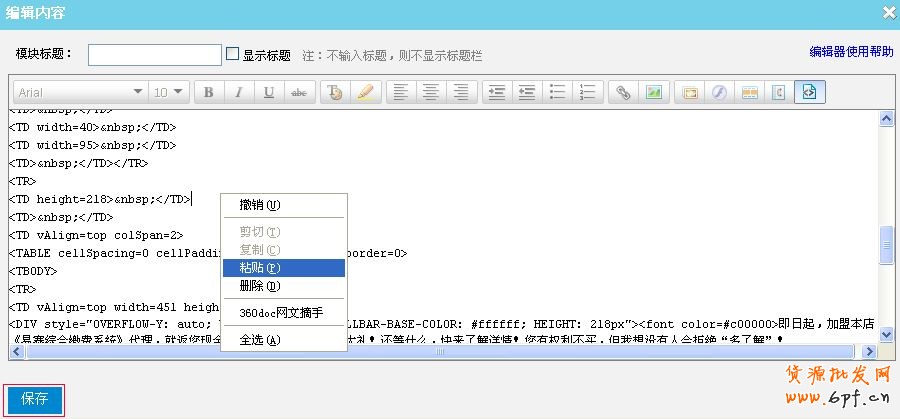The width and height of the screenshot is (900, 419).
Task: Click 撤销 in the context menu
Action: [259, 205]
